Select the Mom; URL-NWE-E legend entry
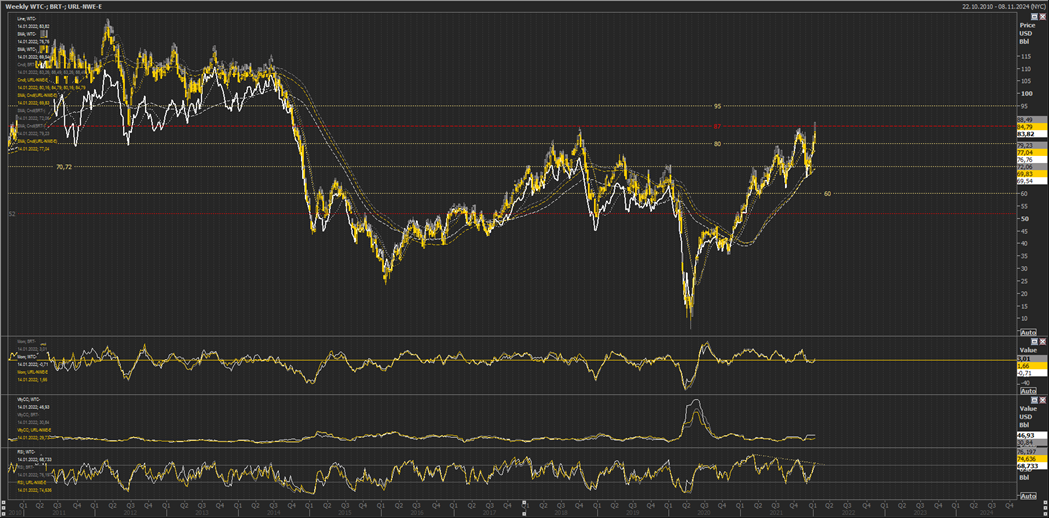Screen dimensions: 1049x518 (x=32, y=372)
